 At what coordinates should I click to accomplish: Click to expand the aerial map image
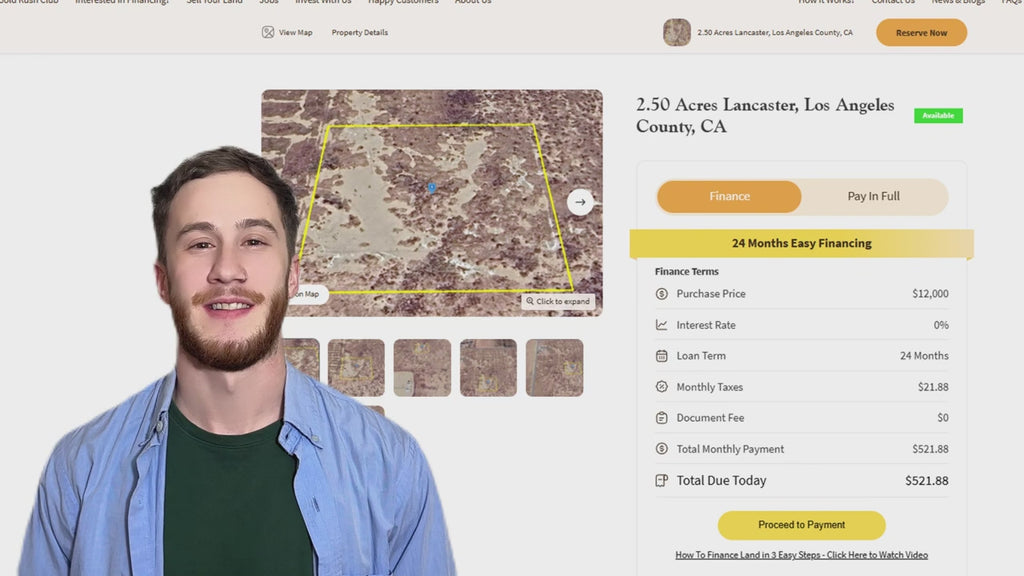[x=558, y=301]
